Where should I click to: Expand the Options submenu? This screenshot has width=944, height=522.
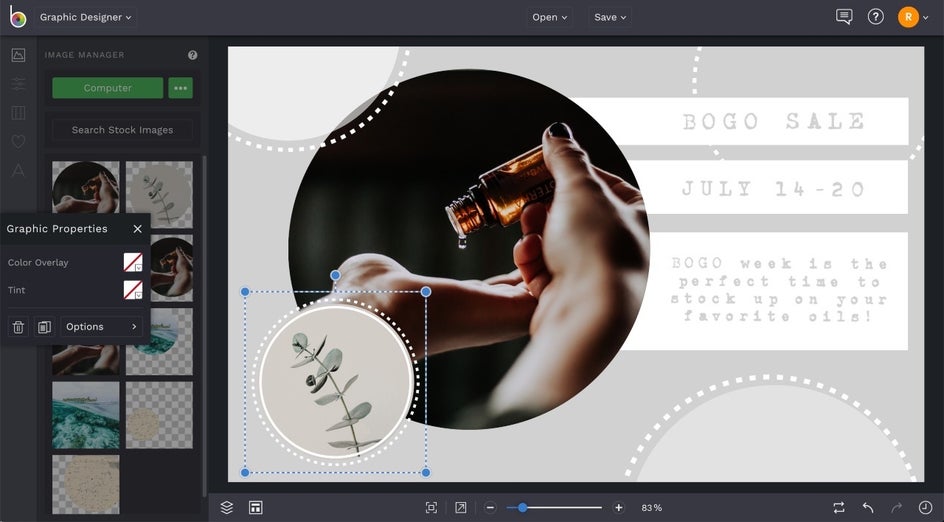pos(101,327)
